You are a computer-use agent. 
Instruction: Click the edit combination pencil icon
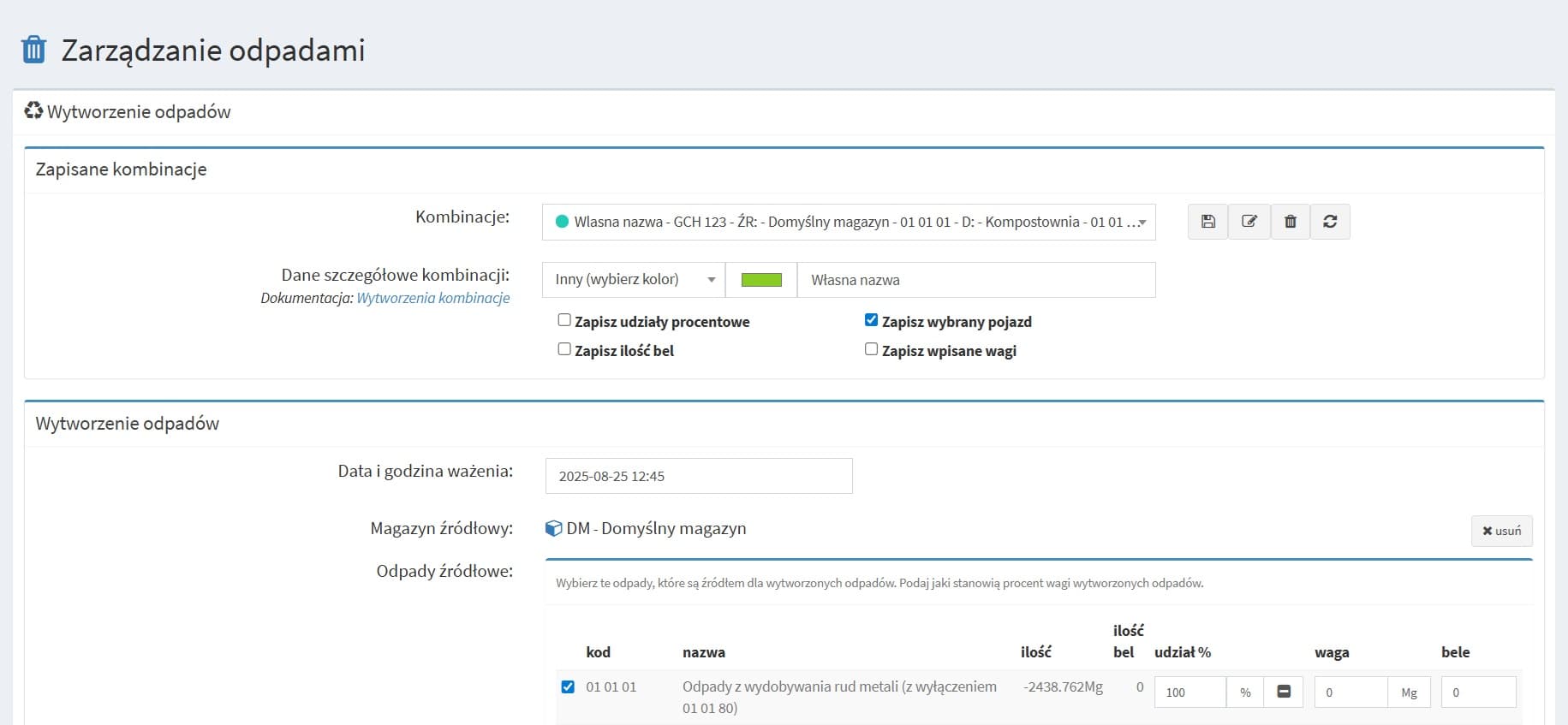tap(1249, 222)
